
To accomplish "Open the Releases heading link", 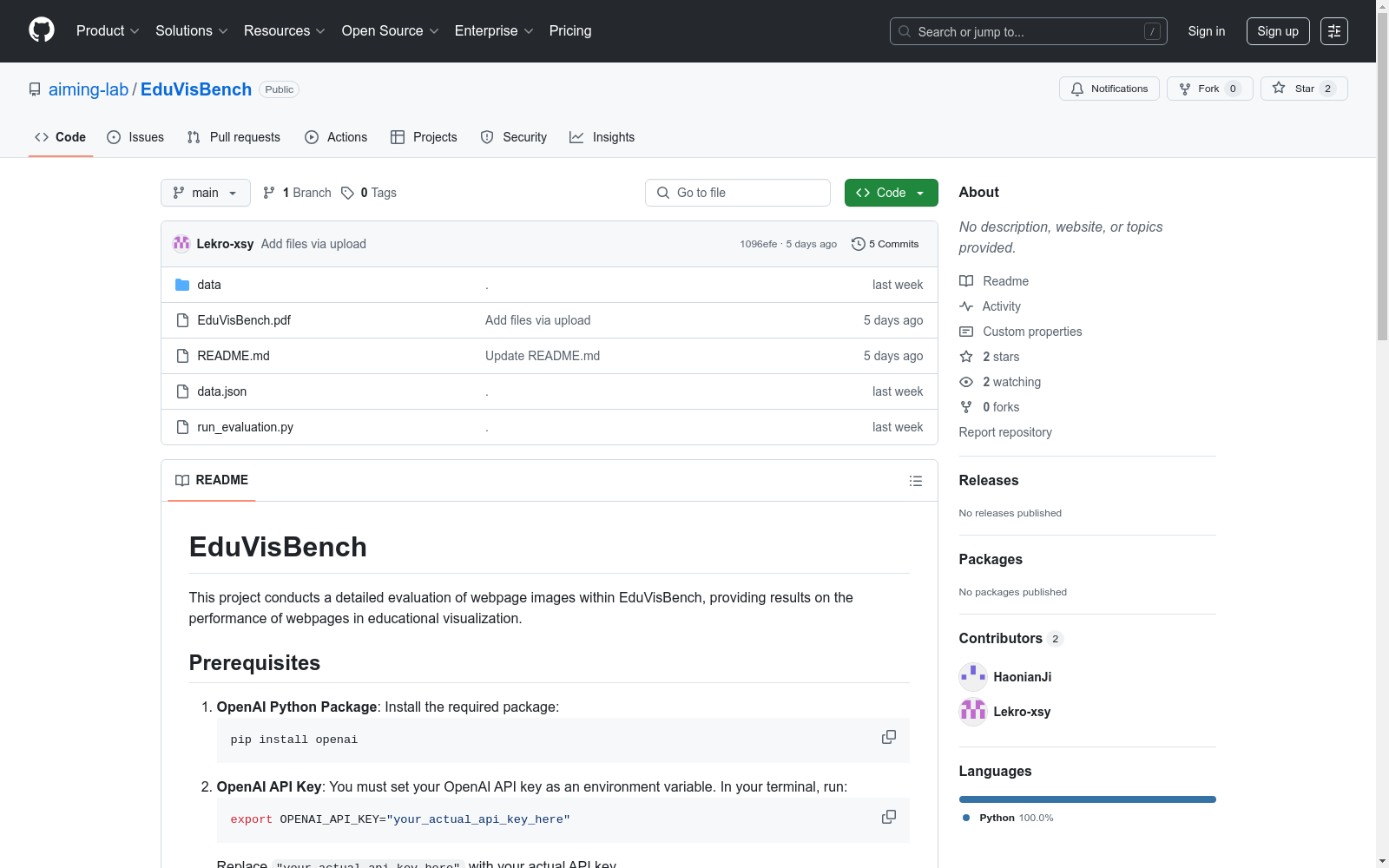I will 989,480.
